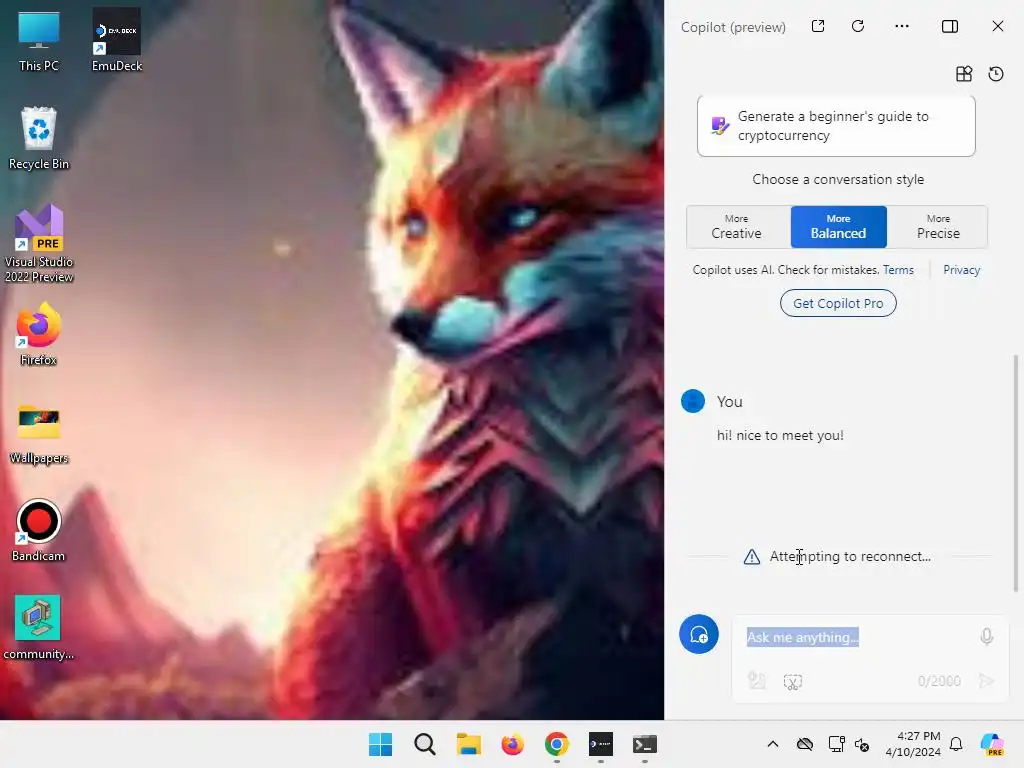Open the Windows Start menu
The image size is (1024, 768).
(x=381, y=744)
